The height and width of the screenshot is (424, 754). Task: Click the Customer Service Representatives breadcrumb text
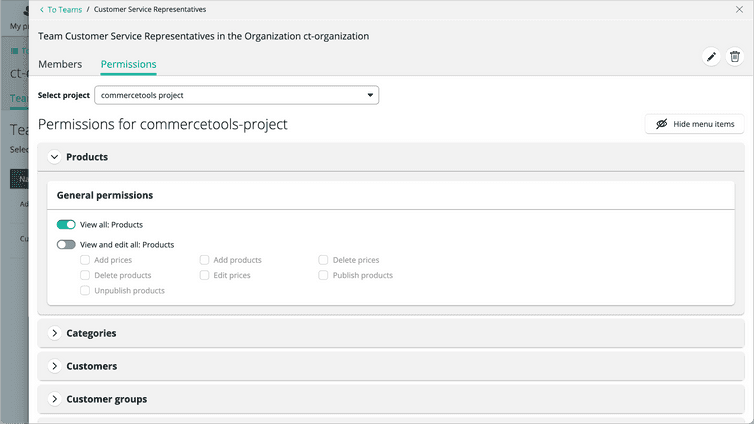[x=150, y=10]
